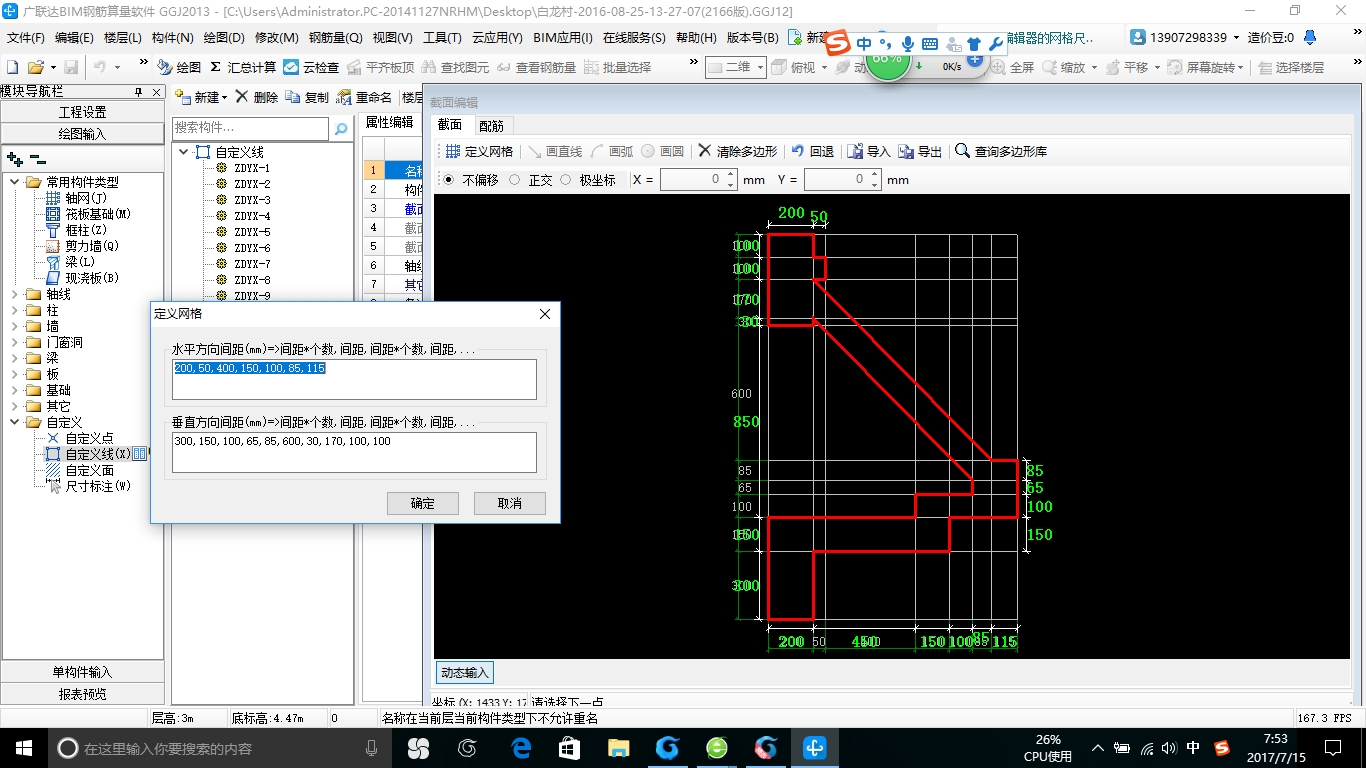
Task: Click the collapse-all minus icon in navigator
Action: [38, 158]
